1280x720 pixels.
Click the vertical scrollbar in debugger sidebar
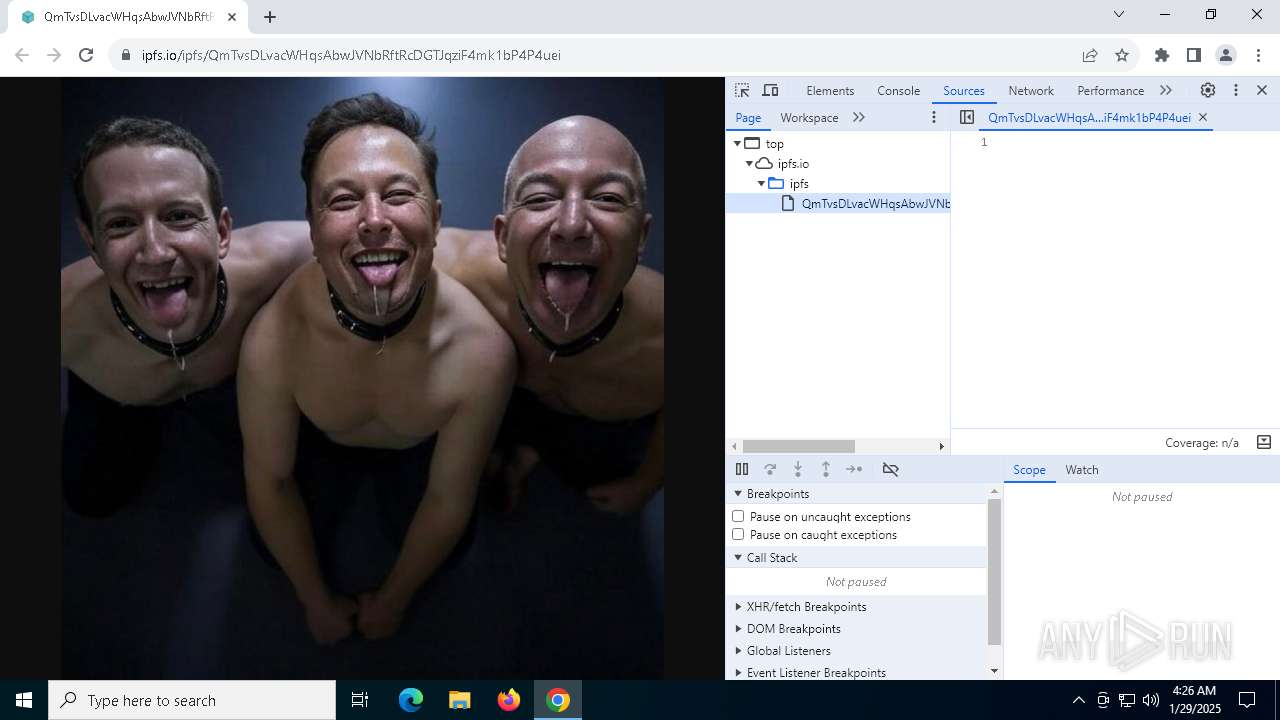(x=994, y=572)
